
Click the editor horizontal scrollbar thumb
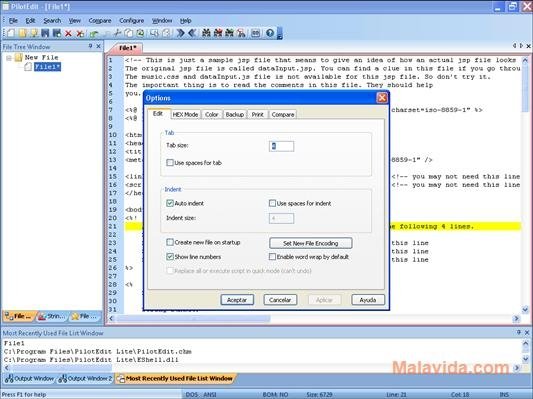click(193, 318)
